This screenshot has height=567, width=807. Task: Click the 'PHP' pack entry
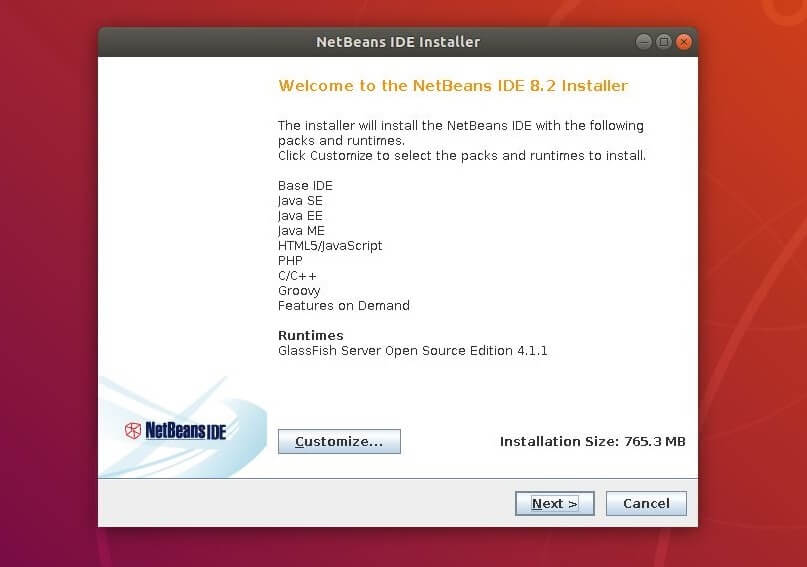[290, 260]
